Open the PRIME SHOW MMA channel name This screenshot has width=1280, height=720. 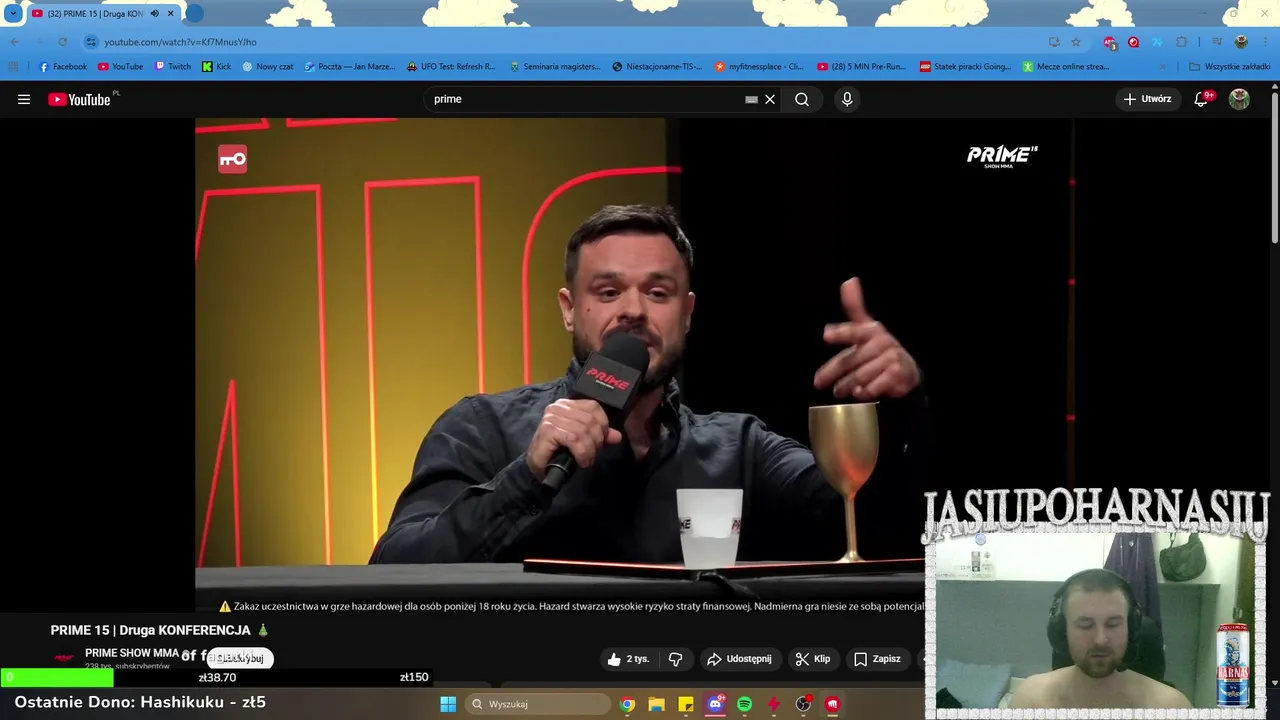(x=132, y=653)
